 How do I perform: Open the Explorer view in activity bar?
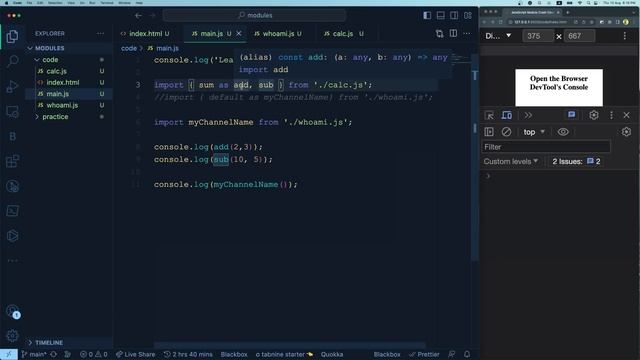coord(12,37)
